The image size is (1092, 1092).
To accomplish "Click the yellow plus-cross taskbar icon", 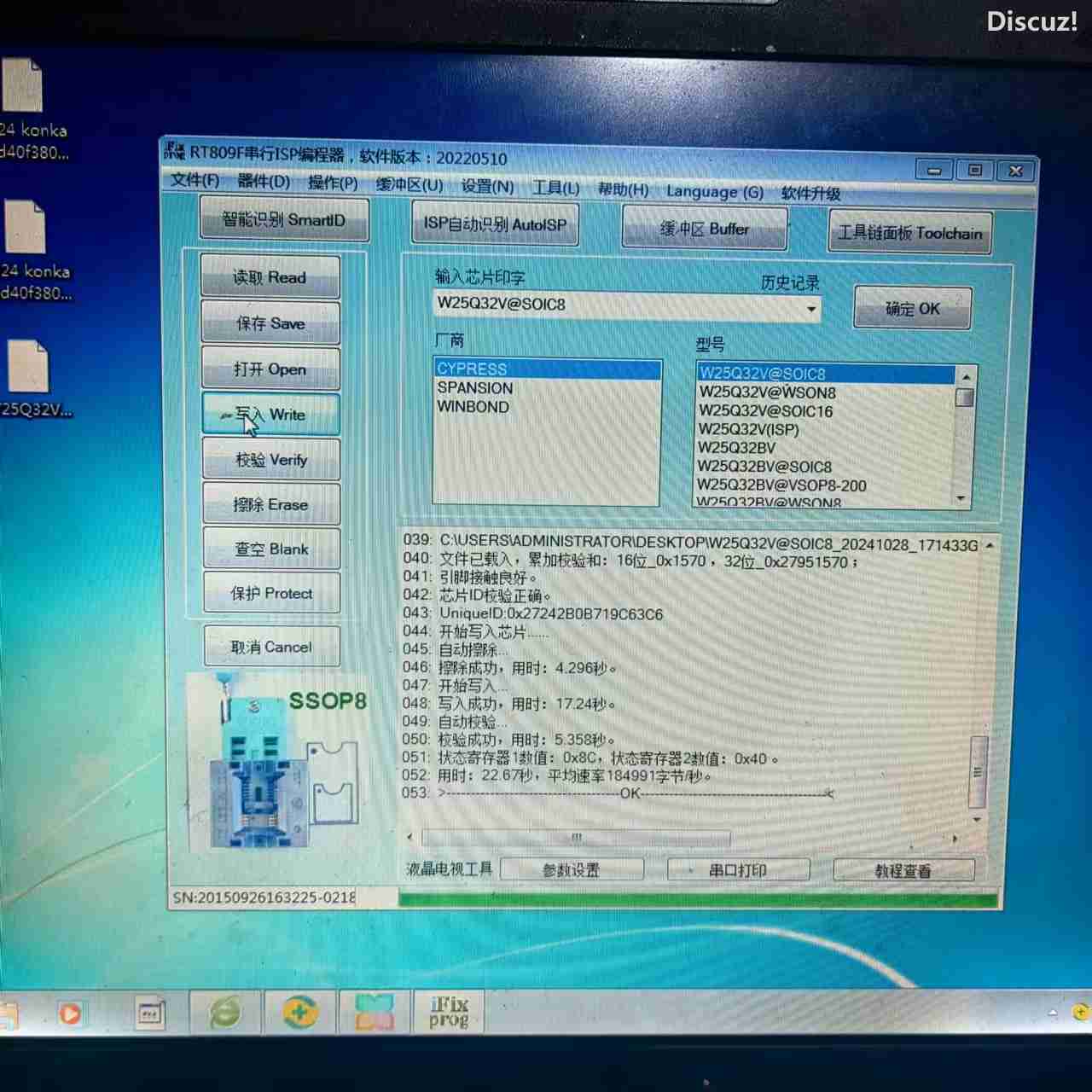I will point(299,1013).
